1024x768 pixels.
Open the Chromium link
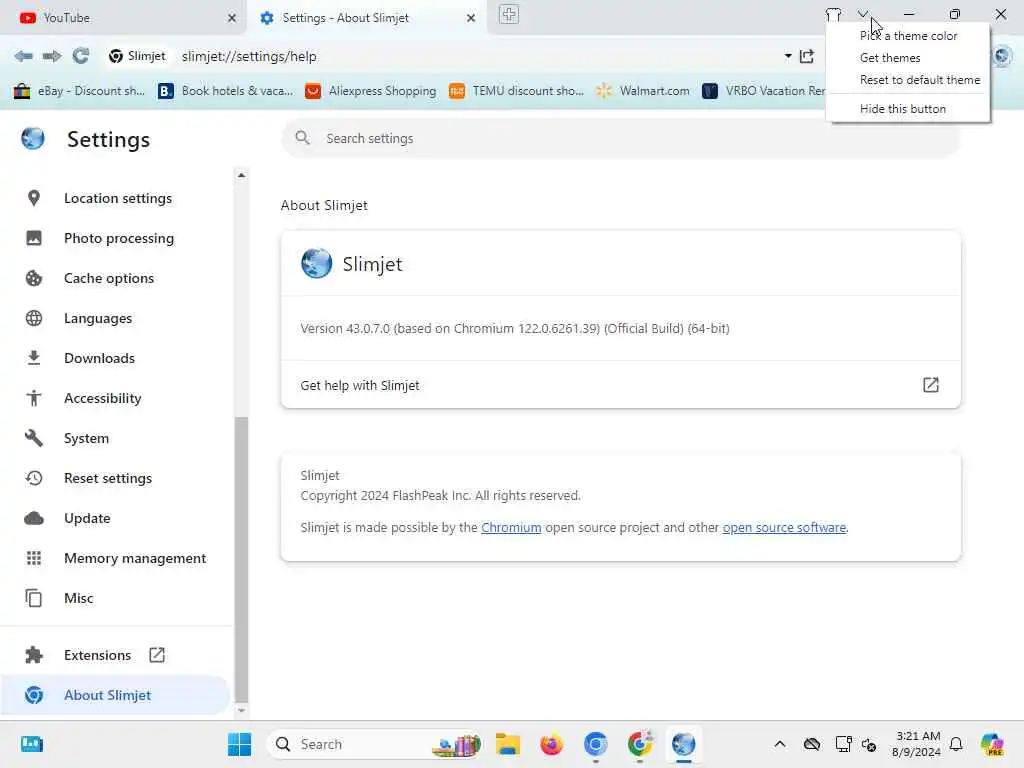point(511,527)
